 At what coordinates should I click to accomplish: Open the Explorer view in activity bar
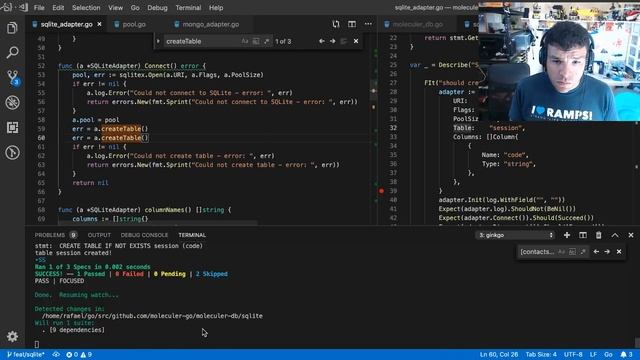[12, 28]
